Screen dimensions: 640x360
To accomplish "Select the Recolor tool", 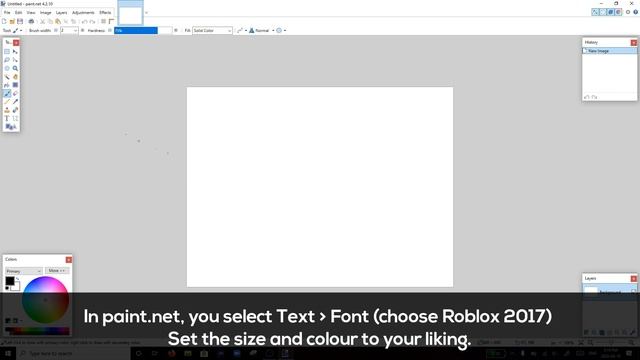I will pos(15,110).
